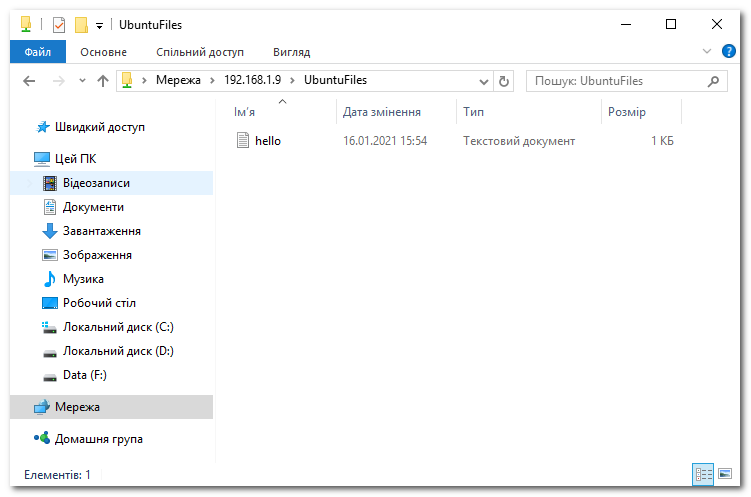The height and width of the screenshot is (497, 751).
Task: Open the Файл menu tab
Action: 38,52
